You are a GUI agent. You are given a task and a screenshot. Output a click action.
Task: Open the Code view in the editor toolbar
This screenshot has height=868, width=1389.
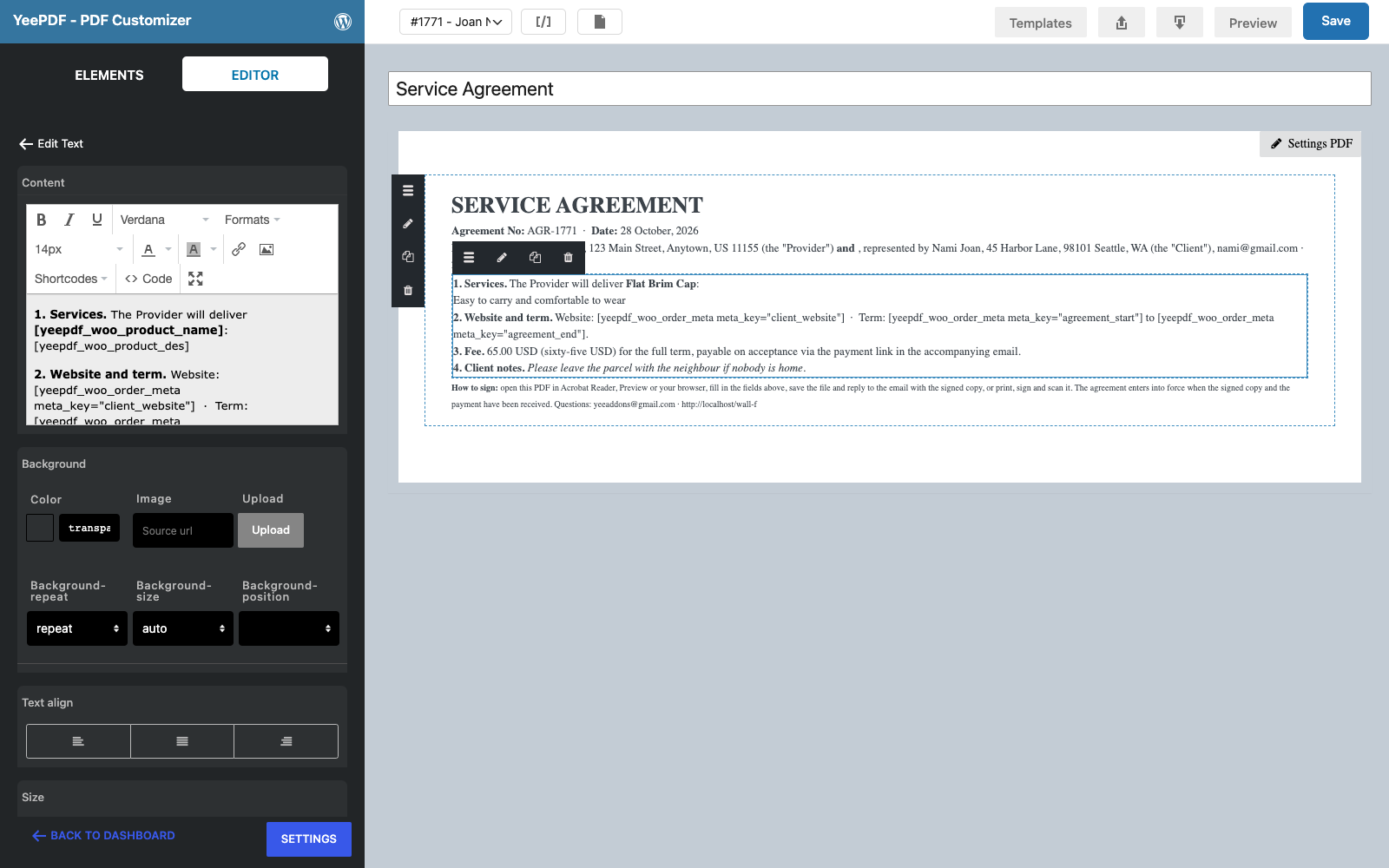point(148,279)
